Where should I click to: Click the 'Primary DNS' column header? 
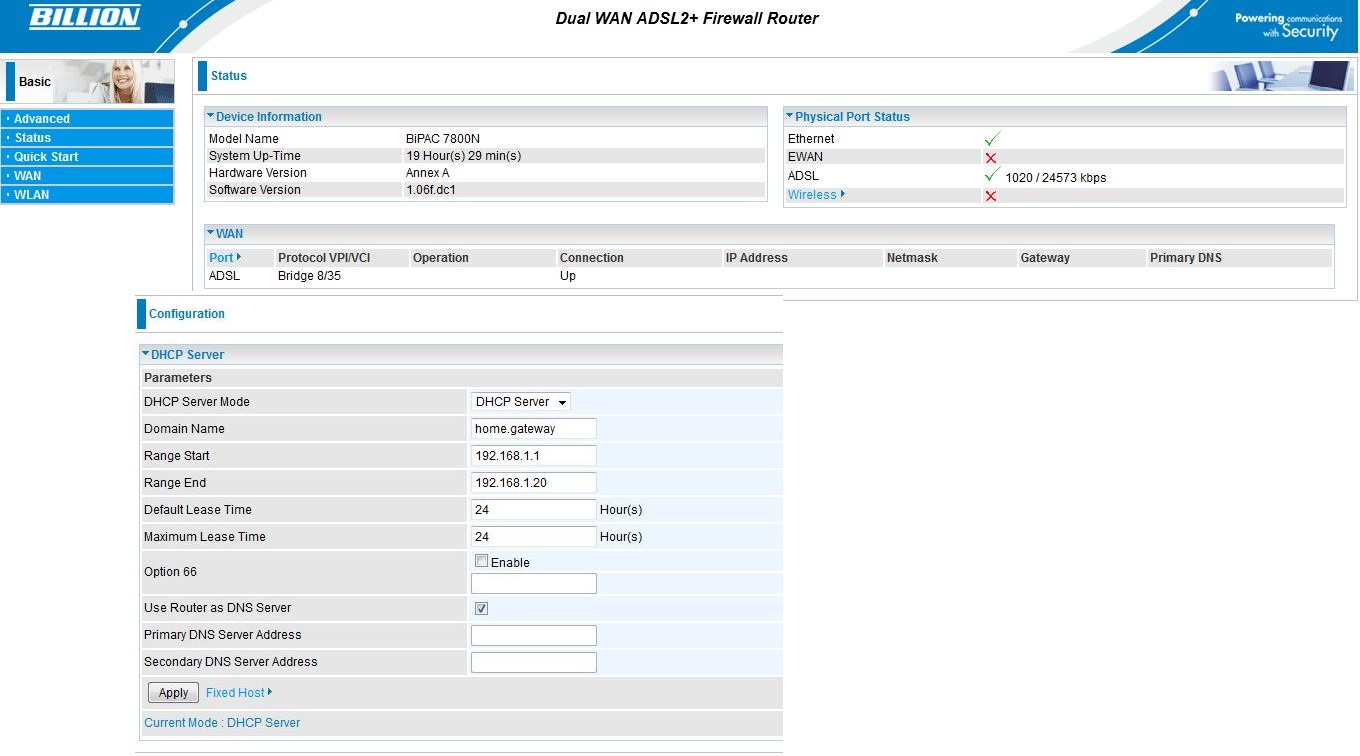pyautogui.click(x=1186, y=258)
